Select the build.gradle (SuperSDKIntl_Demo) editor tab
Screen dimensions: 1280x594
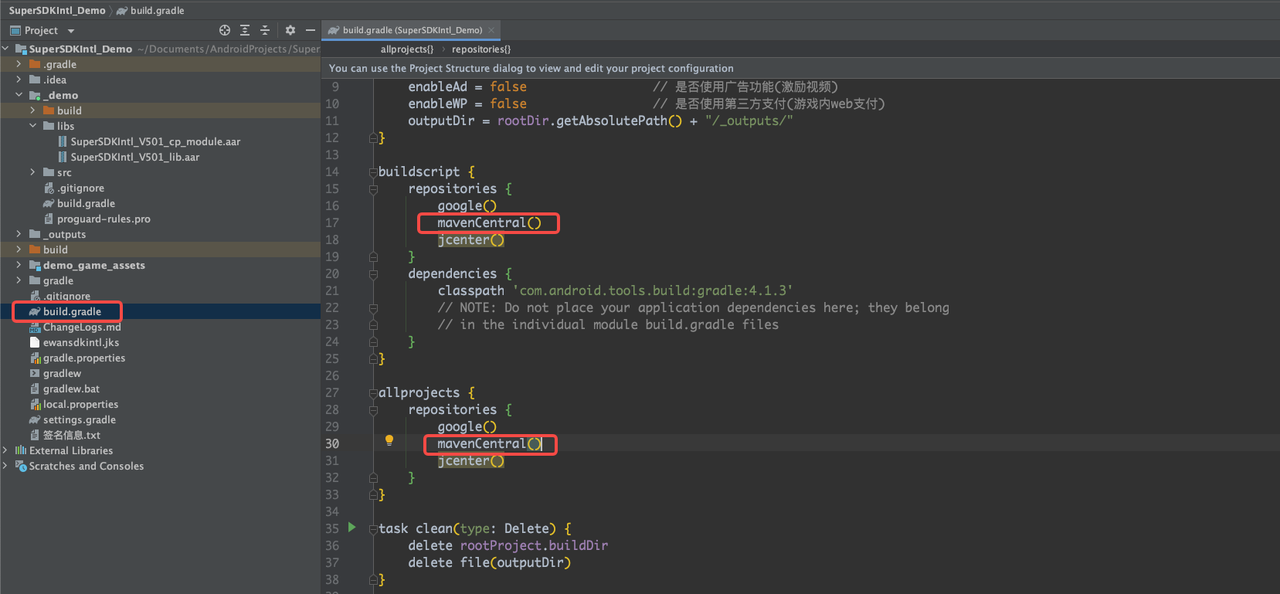(412, 31)
